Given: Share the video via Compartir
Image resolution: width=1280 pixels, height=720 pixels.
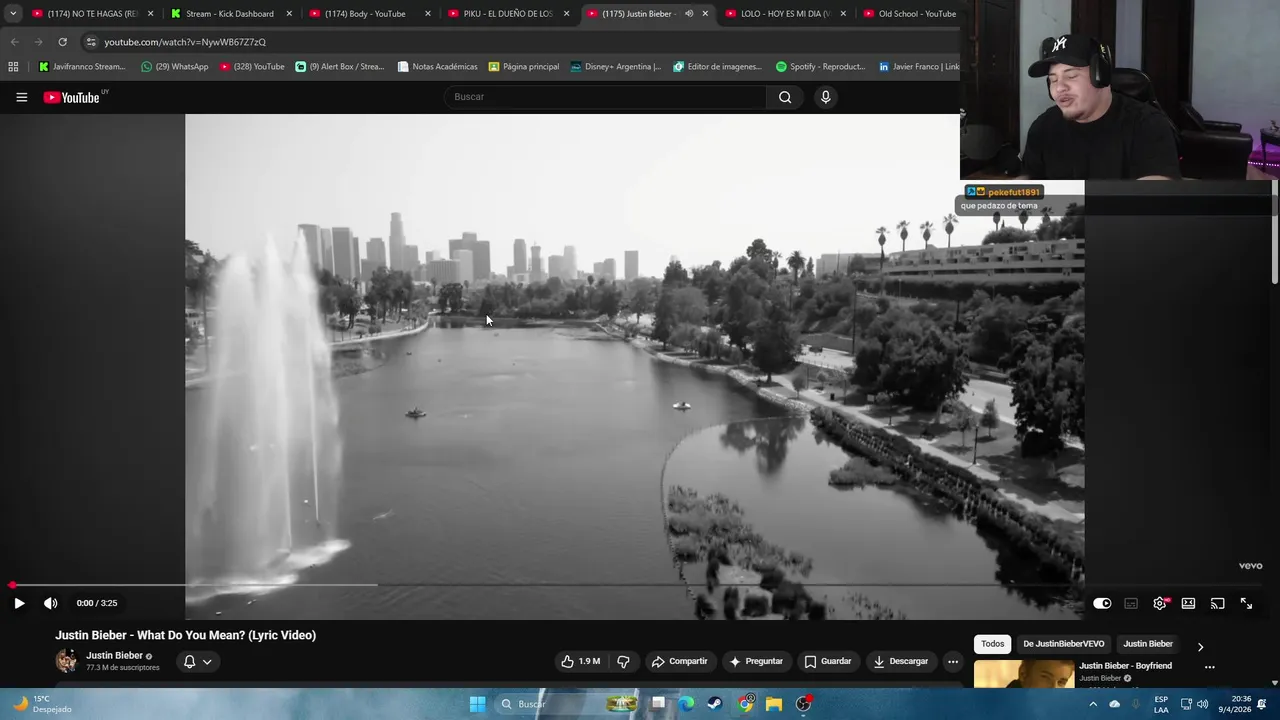Looking at the screenshot, I should tap(679, 661).
